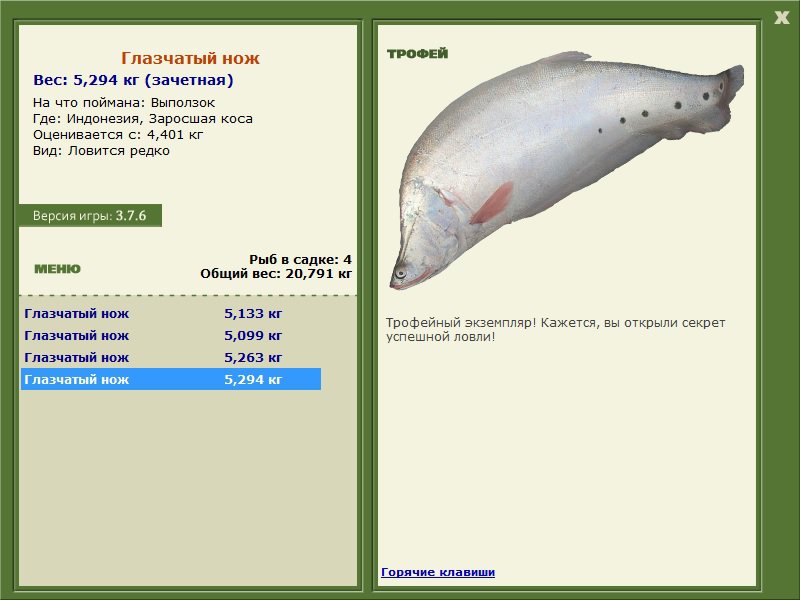Click the Глазчатый нож title
The height and width of the screenshot is (600, 800).
tap(190, 58)
